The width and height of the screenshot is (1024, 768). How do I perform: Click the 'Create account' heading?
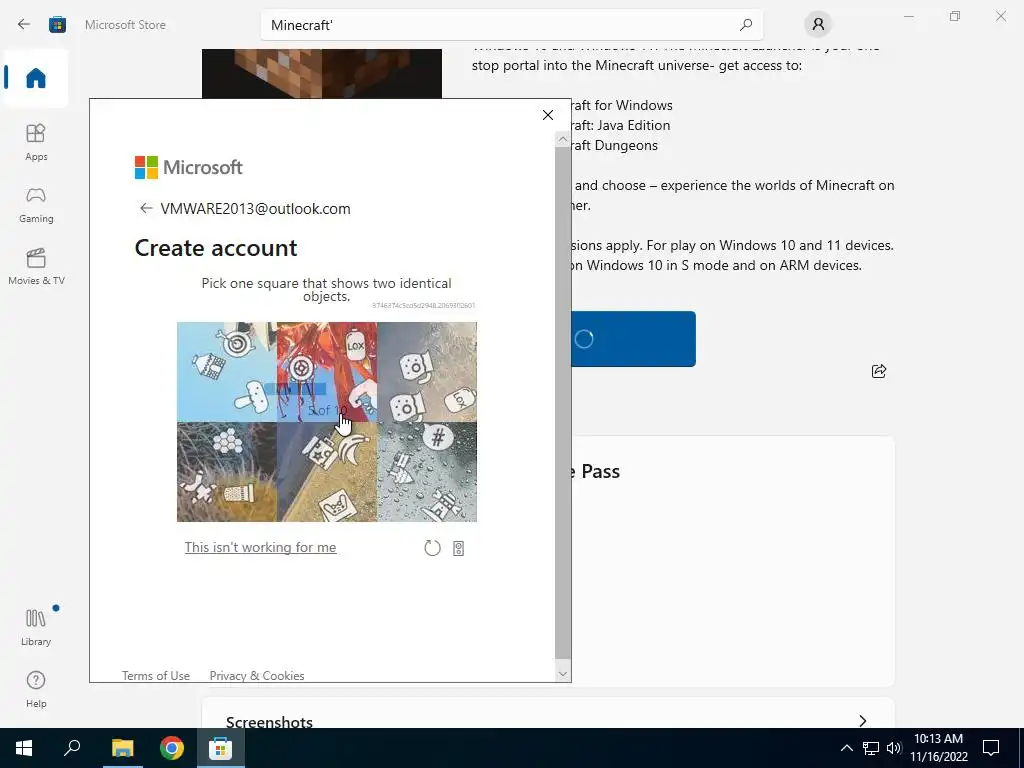[216, 248]
